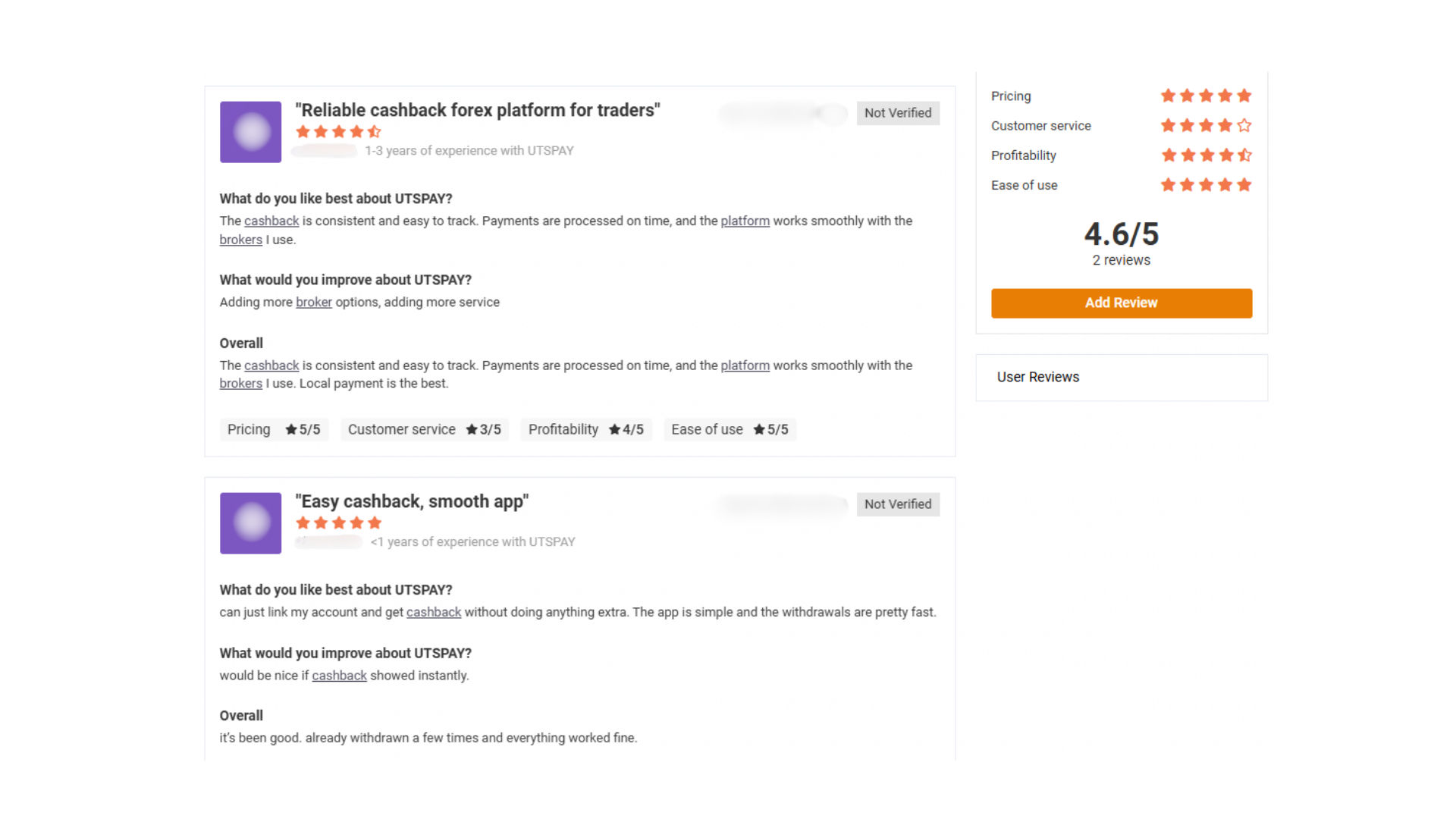The image size is (1456, 819).
Task: Click the Ease of use stars in the summary panel
Action: coord(1206,185)
